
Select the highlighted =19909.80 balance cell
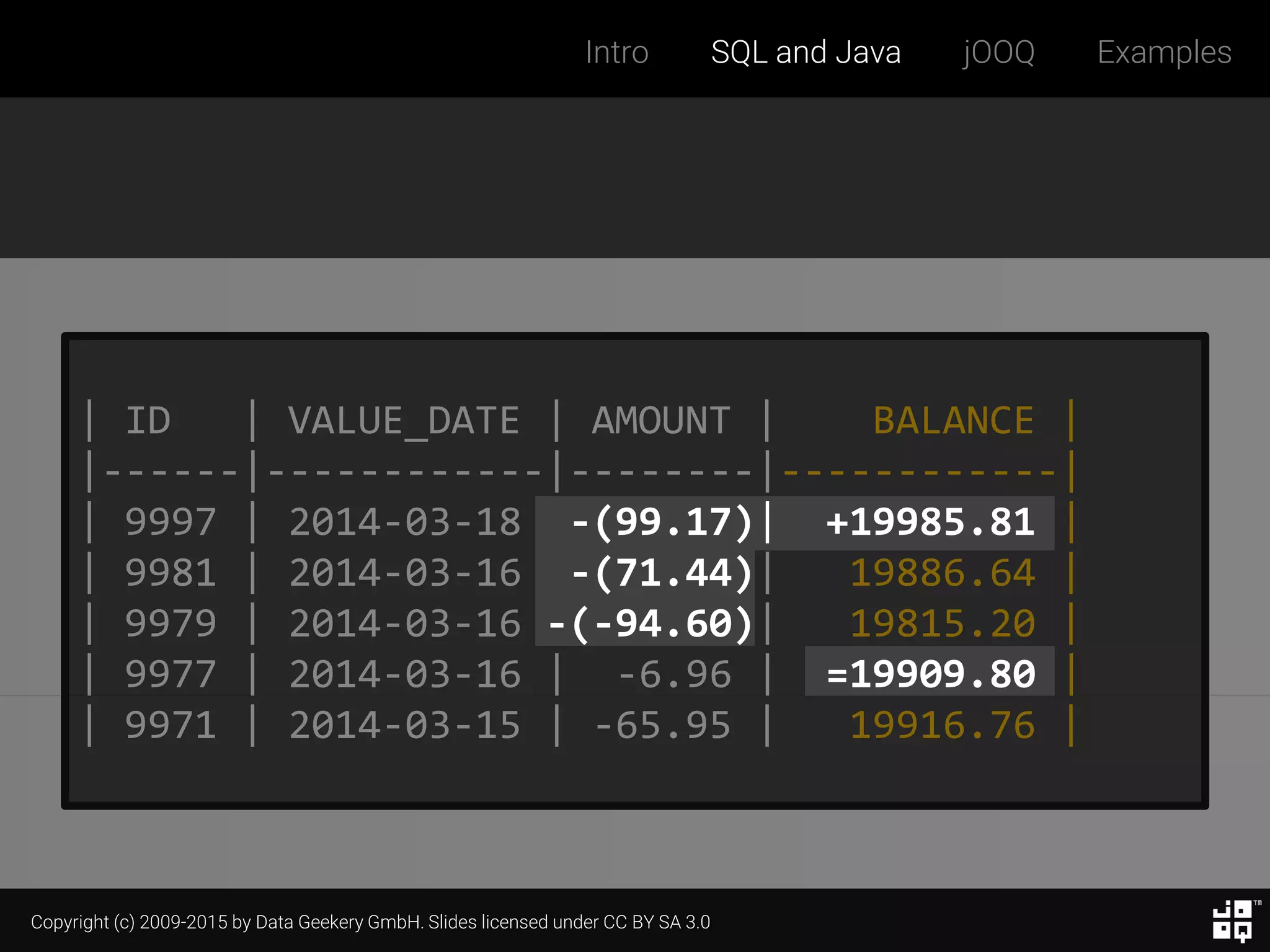pos(930,673)
